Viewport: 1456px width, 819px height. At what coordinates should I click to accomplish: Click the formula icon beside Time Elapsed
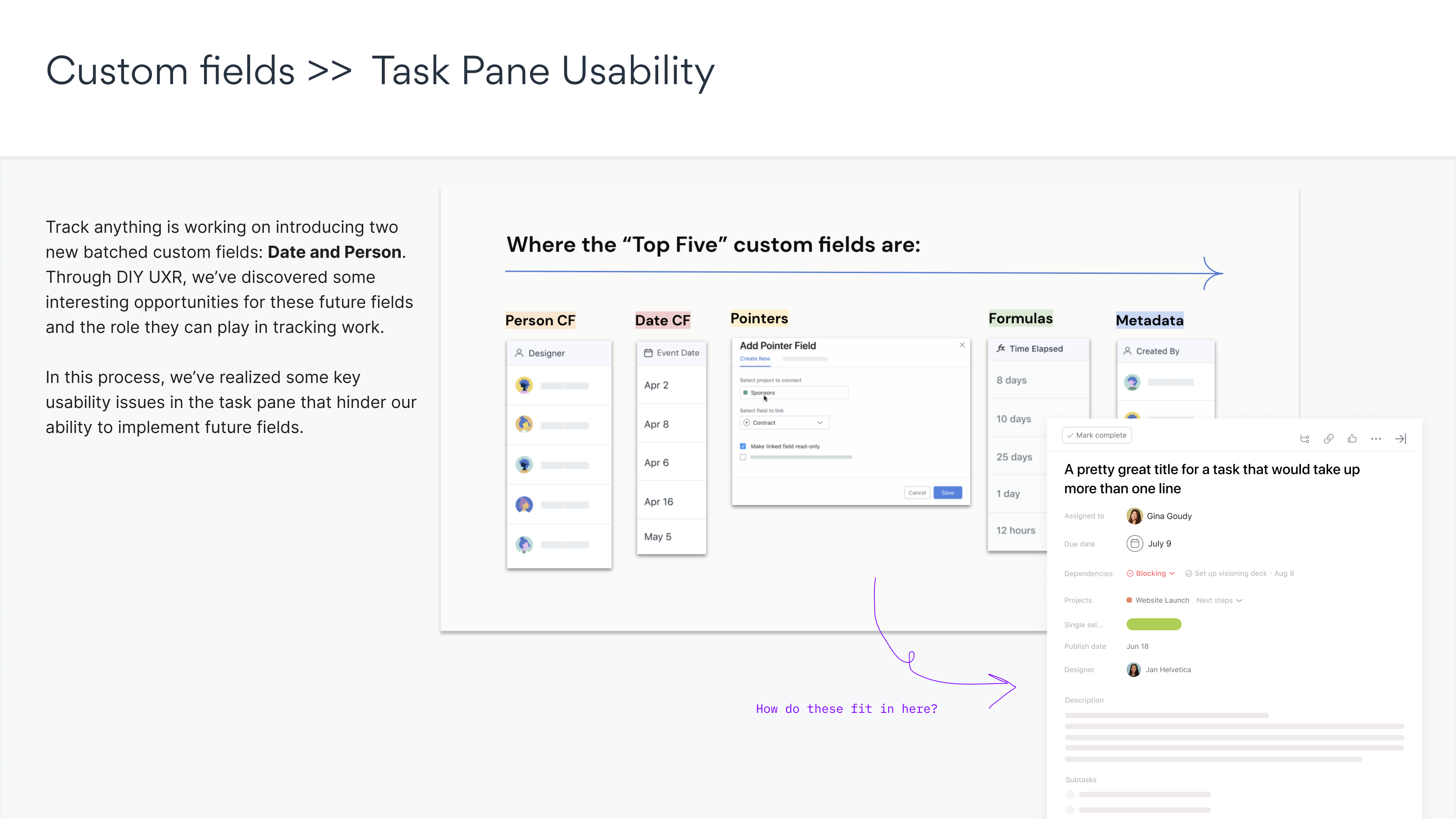[x=1001, y=348]
